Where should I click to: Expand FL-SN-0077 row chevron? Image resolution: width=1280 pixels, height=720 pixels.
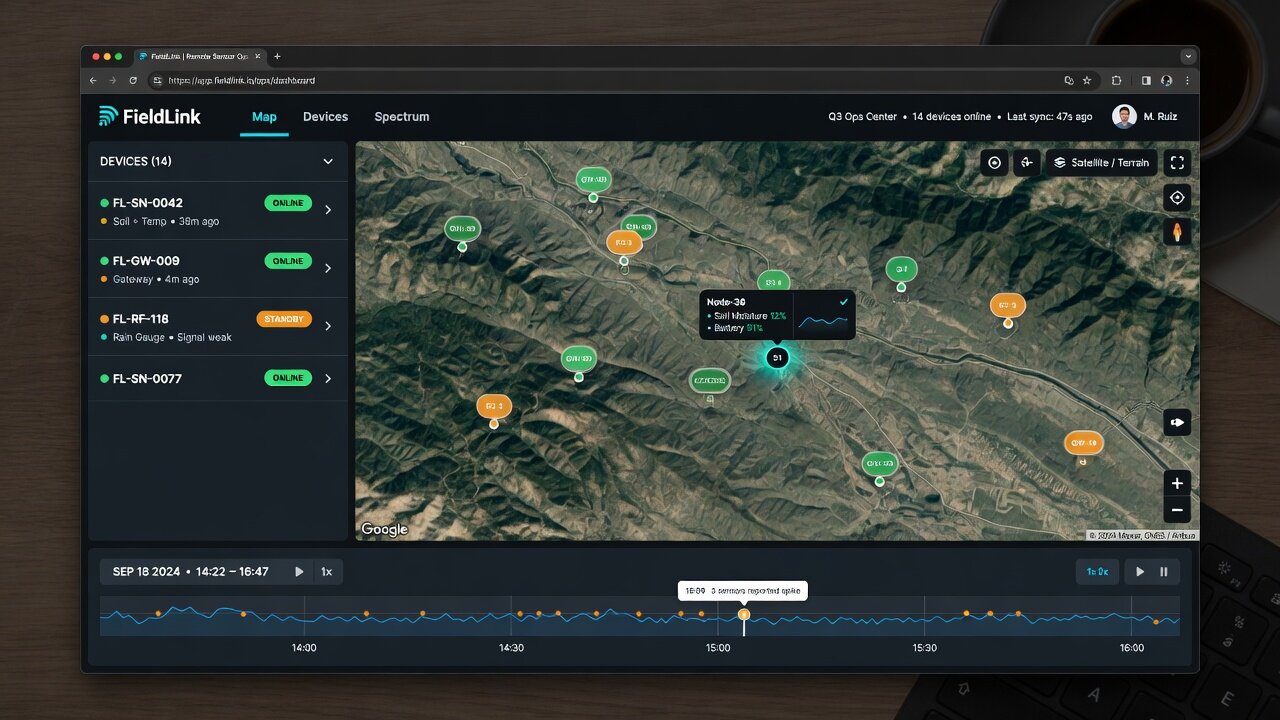pyautogui.click(x=328, y=378)
